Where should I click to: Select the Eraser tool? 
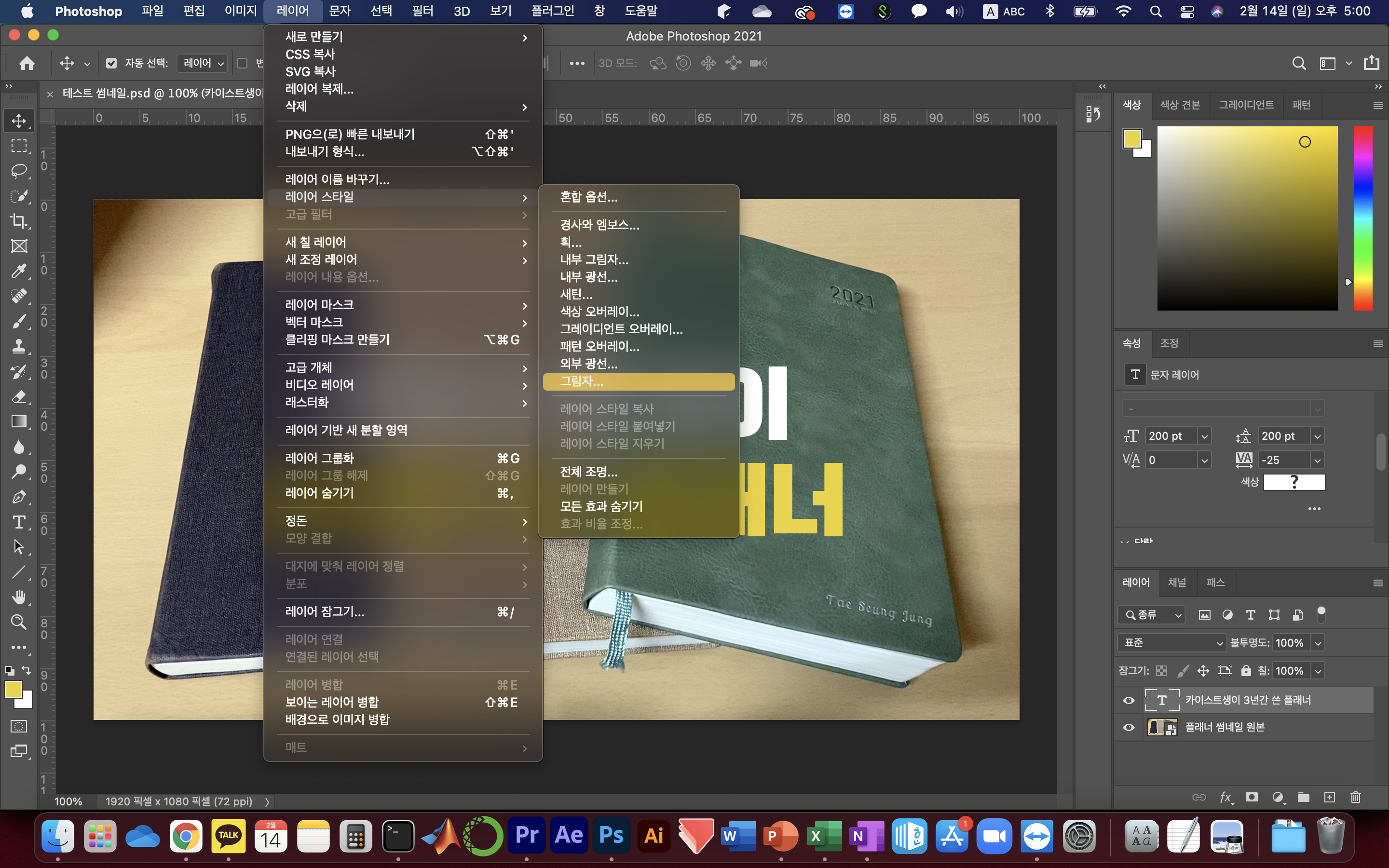tap(19, 397)
